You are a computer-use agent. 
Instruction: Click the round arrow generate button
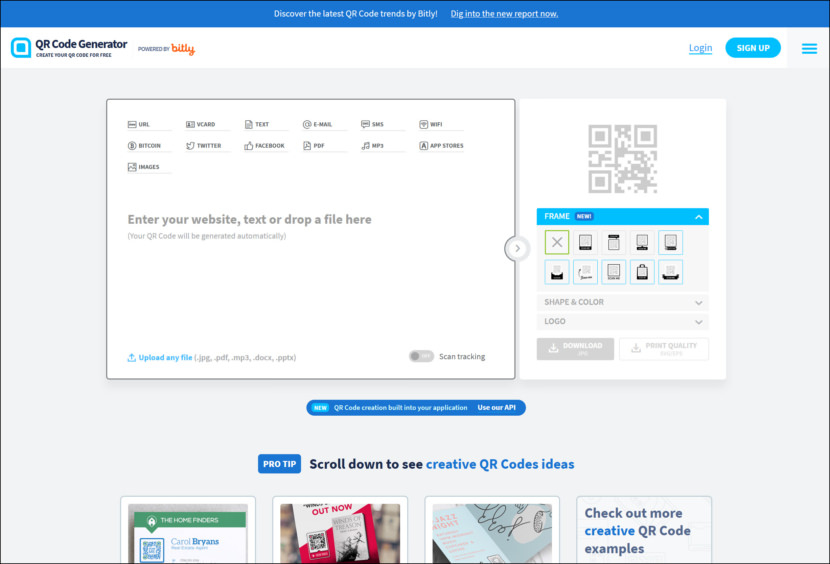pyautogui.click(x=517, y=248)
